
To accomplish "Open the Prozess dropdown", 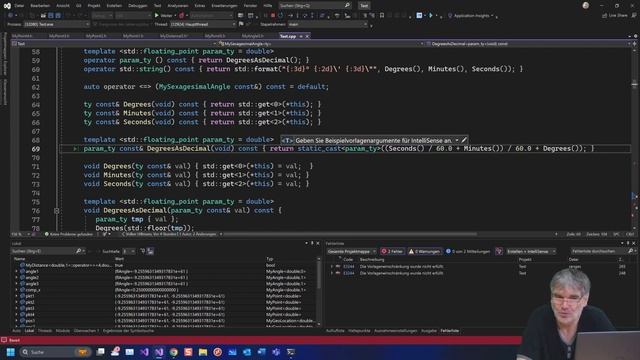I will click(56, 24).
